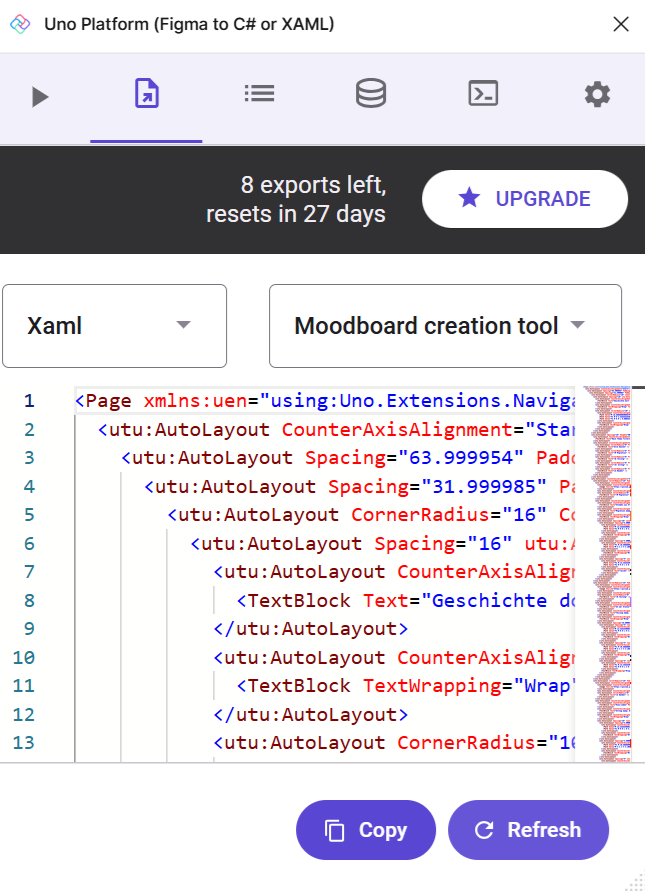This screenshot has width=645, height=891.
Task: Open the Xaml language dropdown
Action: coord(114,326)
